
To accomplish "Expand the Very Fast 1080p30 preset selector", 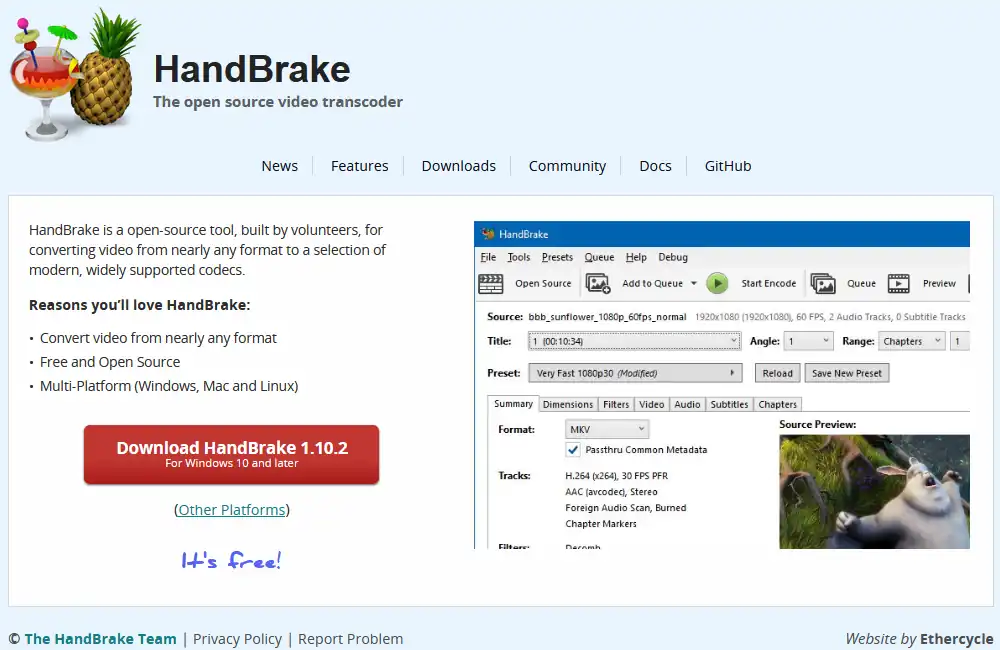I will [635, 373].
